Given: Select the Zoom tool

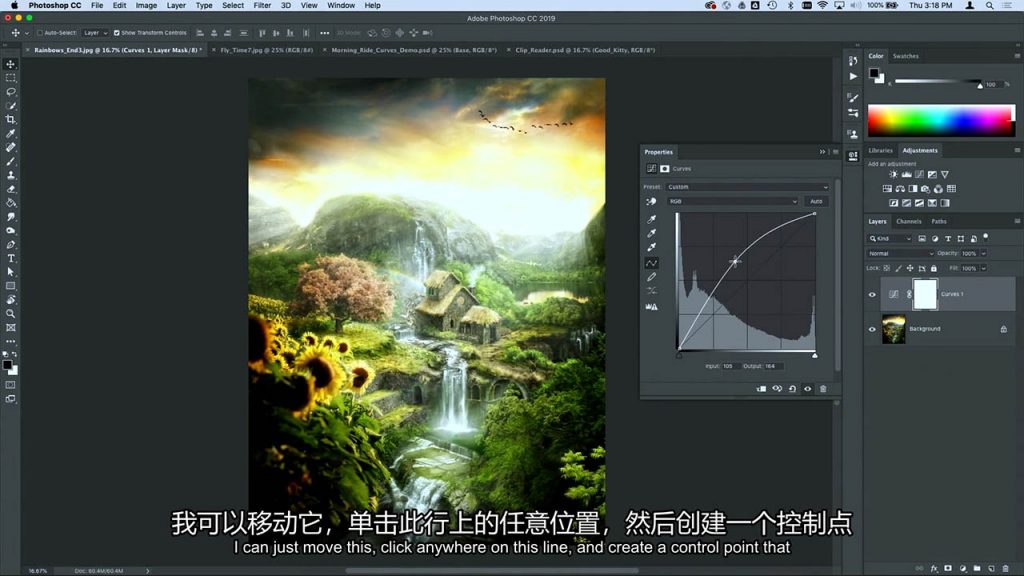Looking at the screenshot, I should coord(10,313).
